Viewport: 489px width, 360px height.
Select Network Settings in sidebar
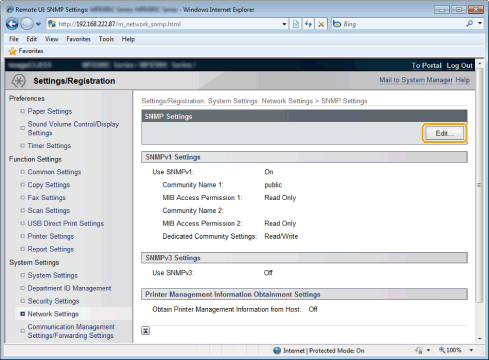point(53,314)
